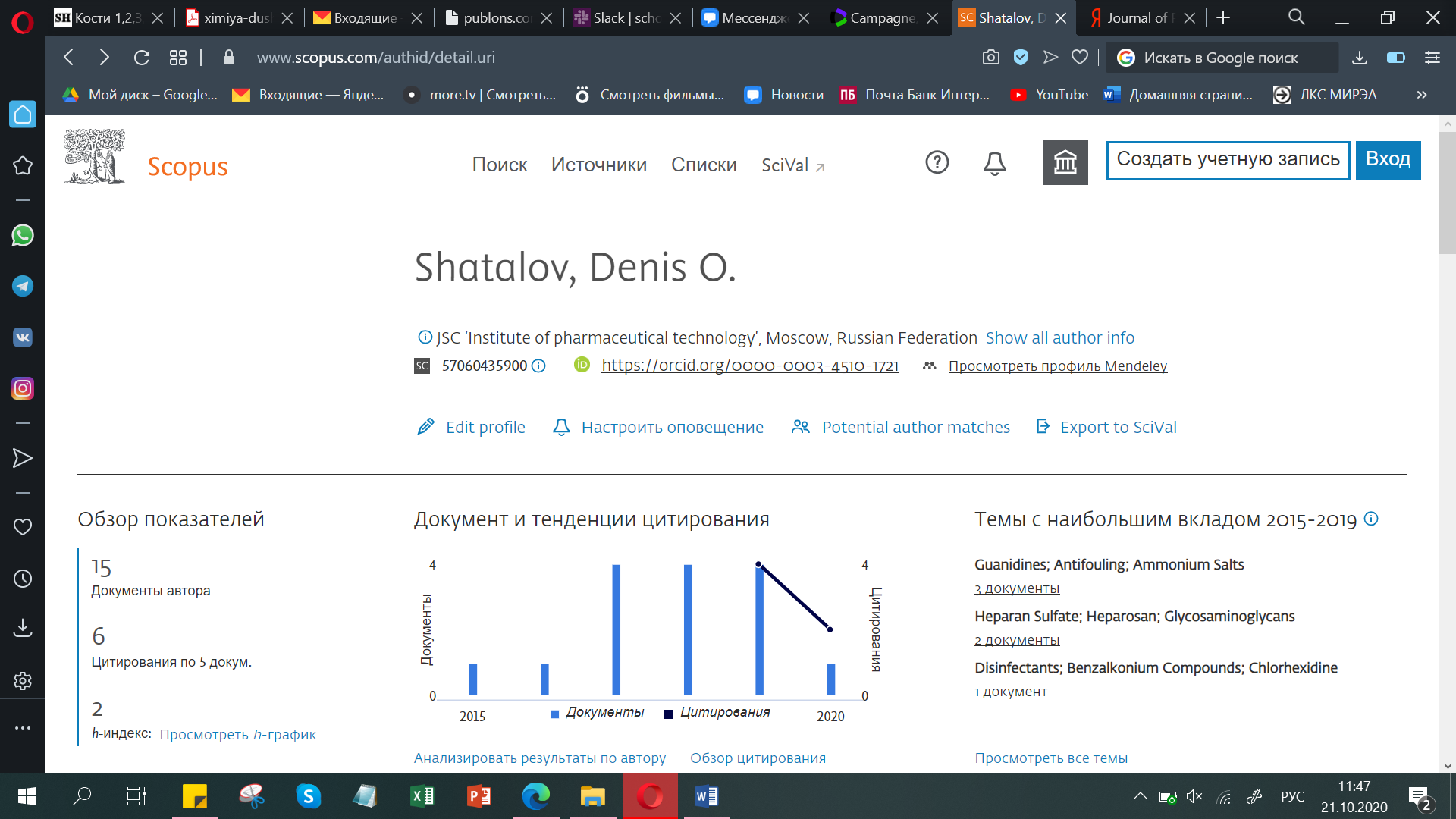
Task: Expand Show all author info
Action: click(x=1059, y=338)
